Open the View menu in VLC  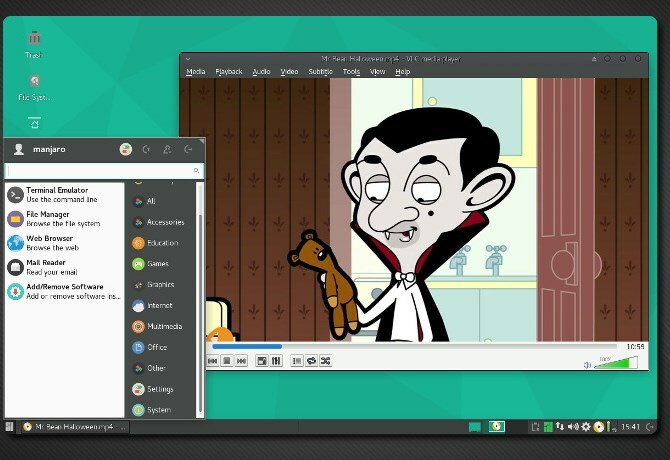(377, 72)
